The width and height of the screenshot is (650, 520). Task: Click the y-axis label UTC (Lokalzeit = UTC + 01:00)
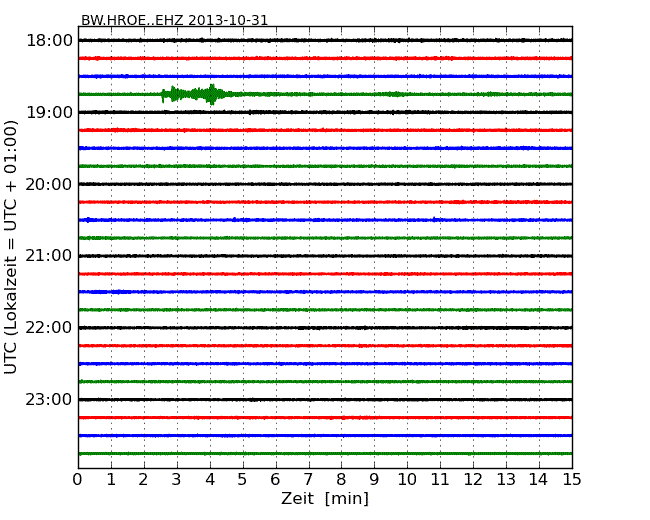[x=10, y=247]
